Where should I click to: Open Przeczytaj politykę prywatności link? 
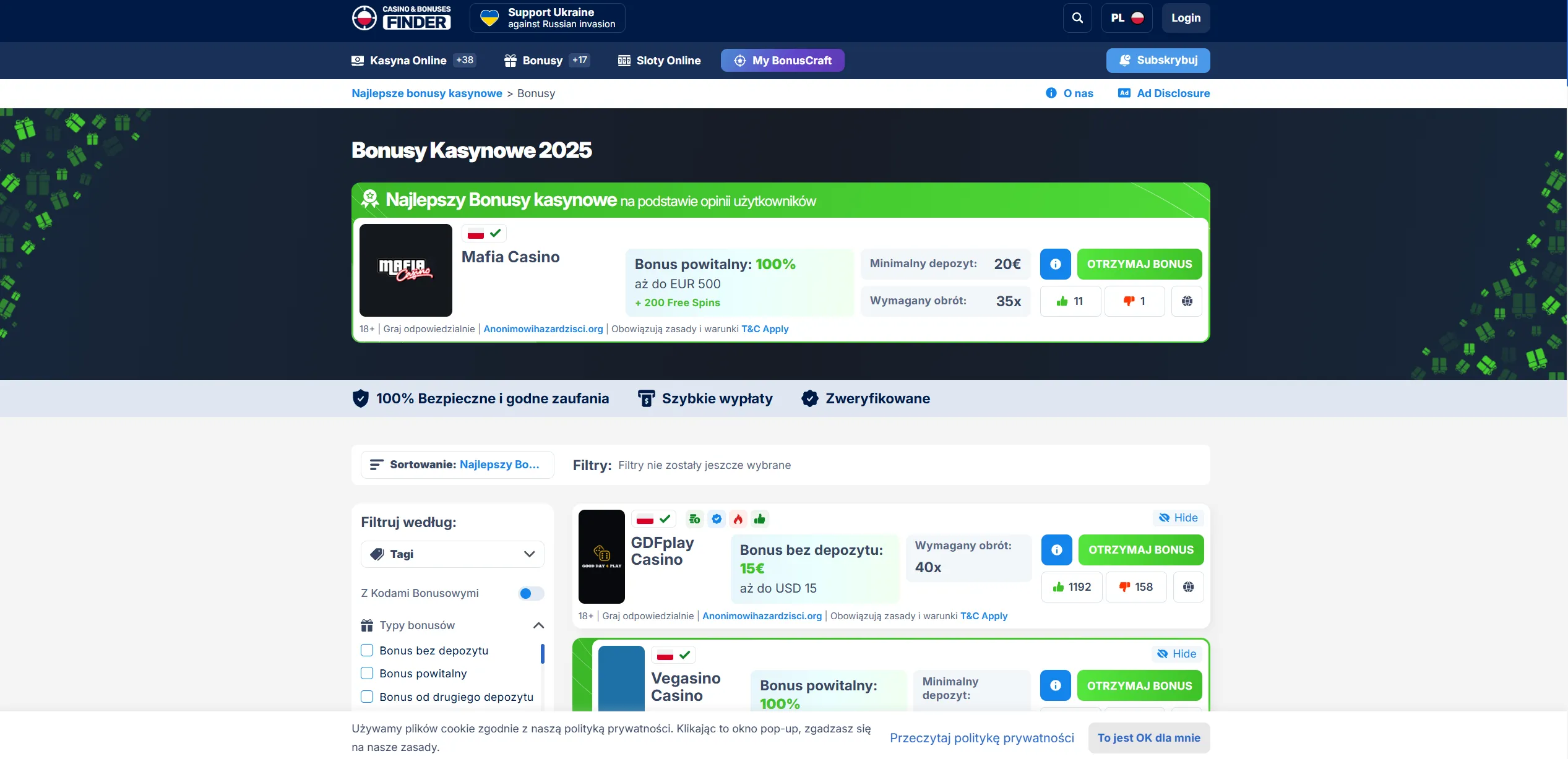982,738
